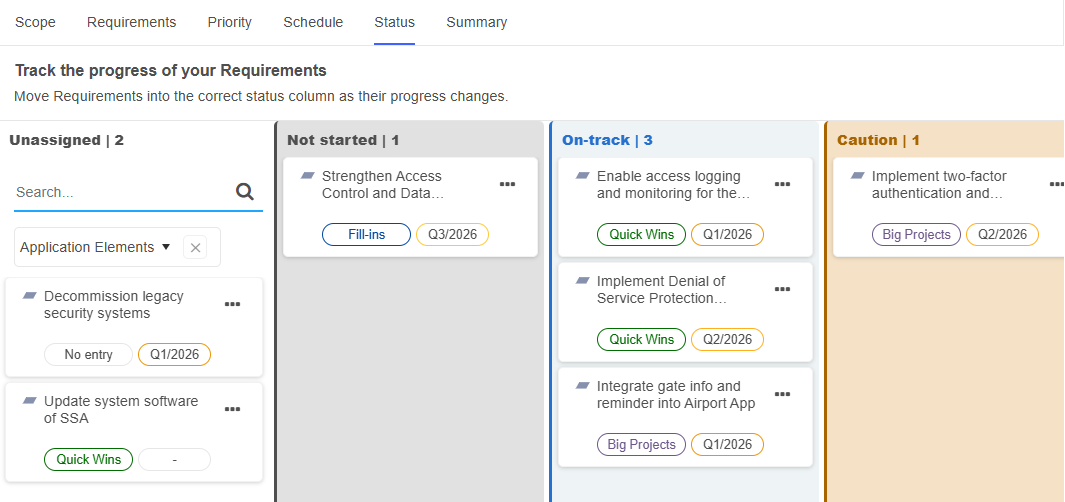Open the Implement two-factor authentication card
Viewport: 1065px width, 502px height.
[938, 184]
